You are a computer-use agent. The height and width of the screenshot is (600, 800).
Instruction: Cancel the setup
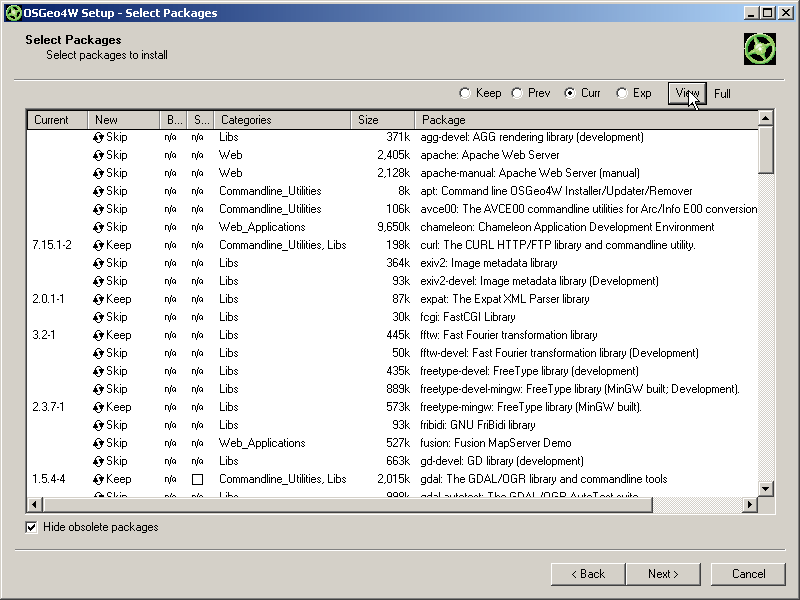tap(748, 574)
